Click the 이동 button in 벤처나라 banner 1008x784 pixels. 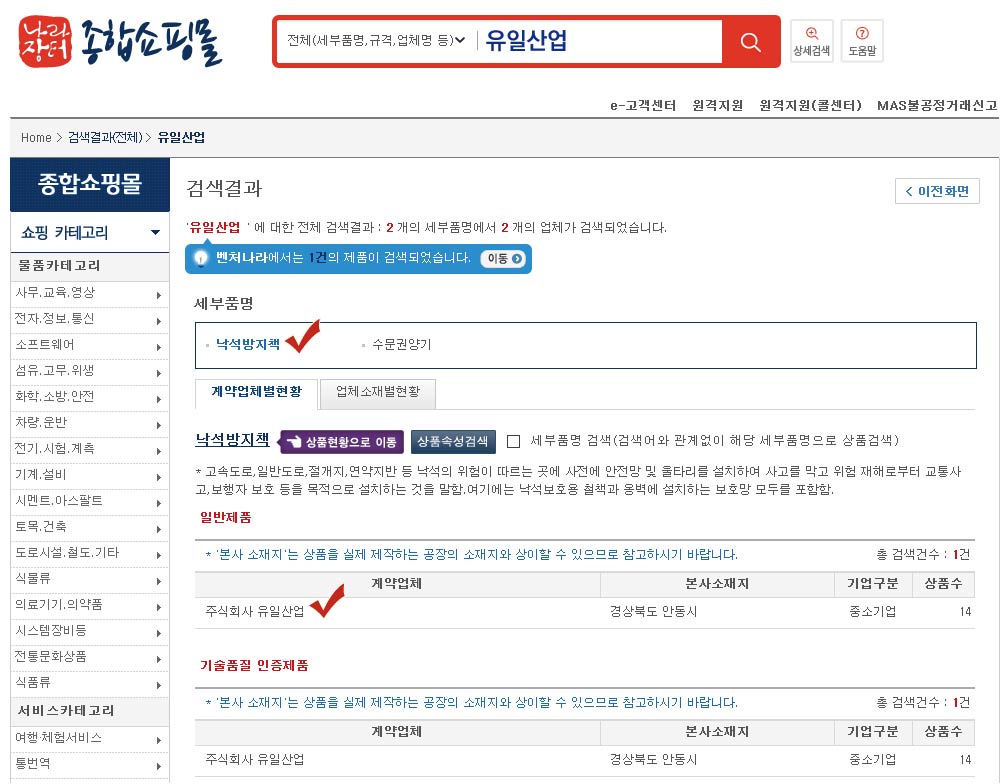(x=505, y=258)
